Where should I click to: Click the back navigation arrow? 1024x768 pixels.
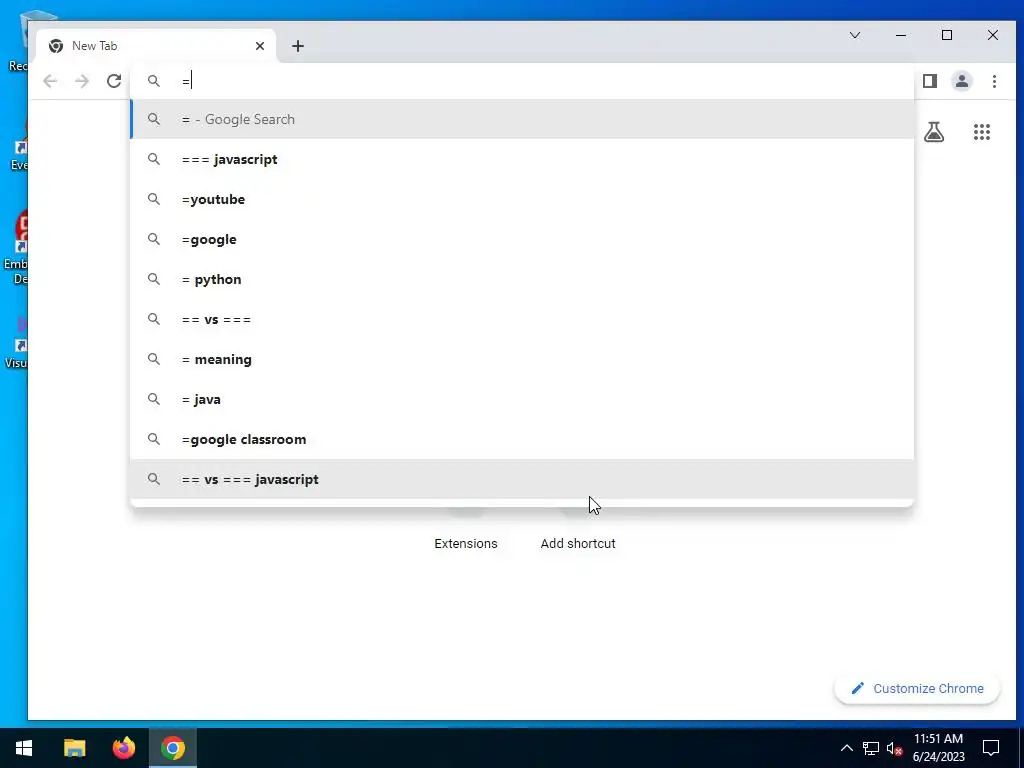(x=50, y=81)
